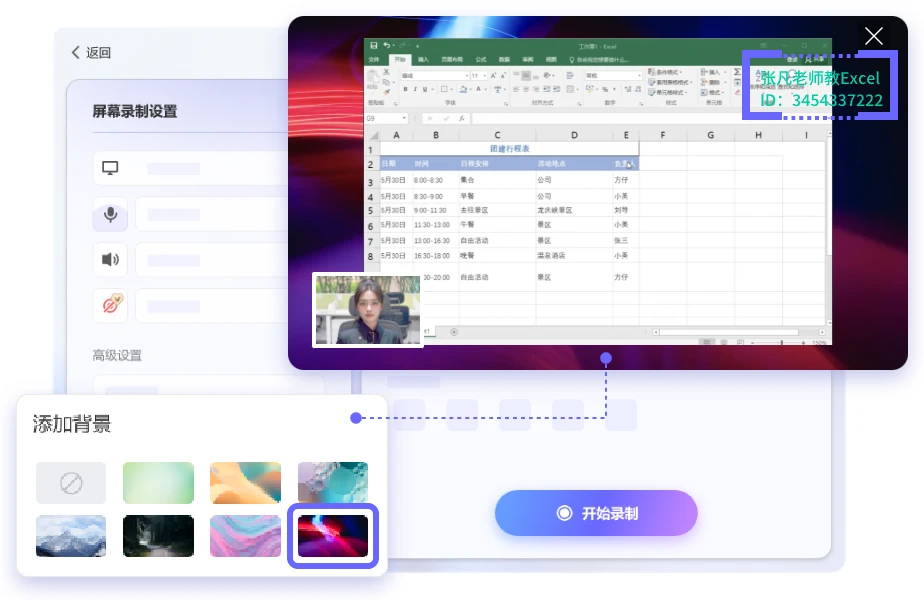Image resolution: width=924 pixels, height=600 pixels.
Task: Open the 页面布局 tab in Excel preview
Action: pos(452,60)
